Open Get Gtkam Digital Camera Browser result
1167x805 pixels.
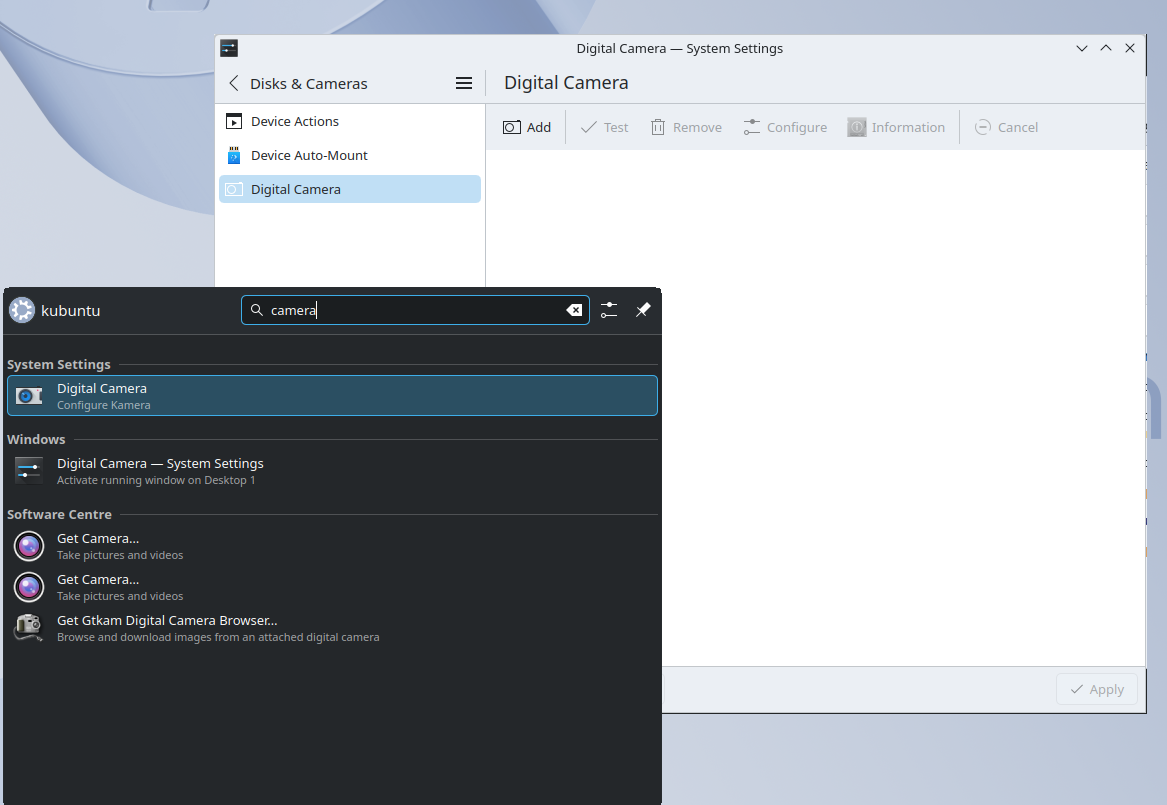click(x=332, y=628)
